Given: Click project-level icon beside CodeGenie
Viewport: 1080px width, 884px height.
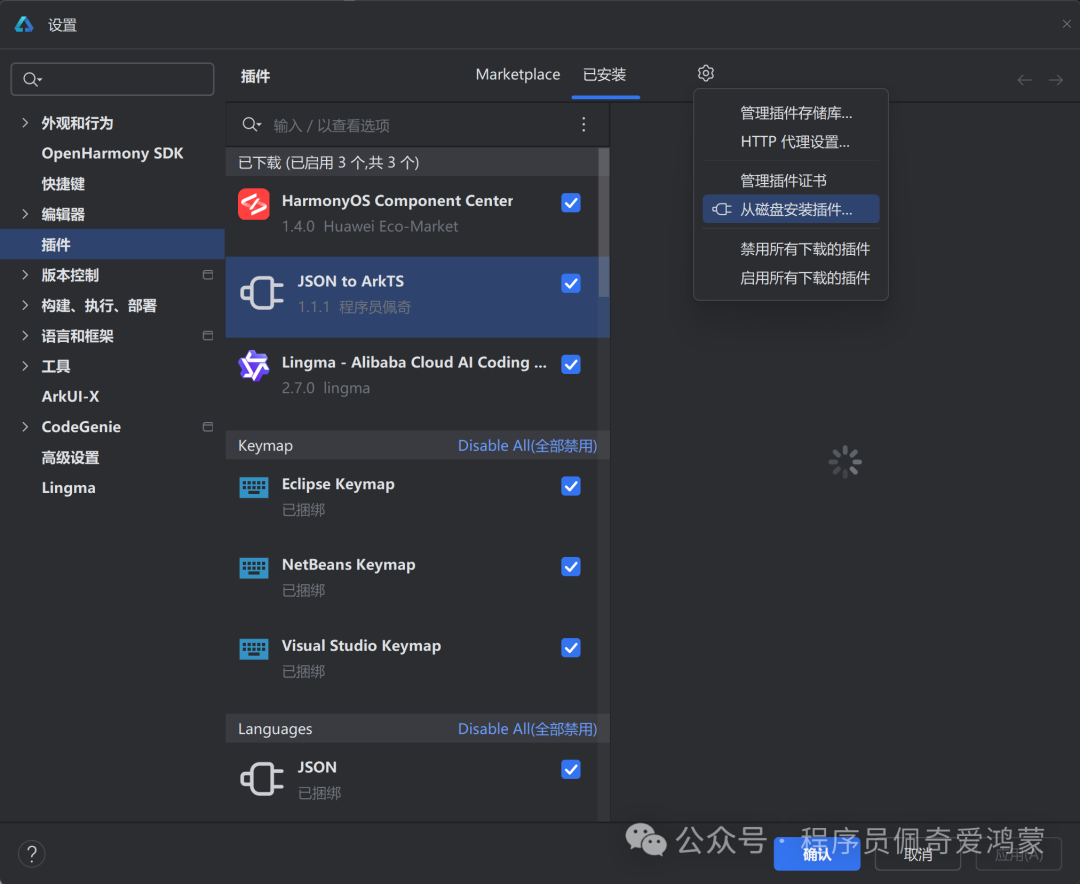Looking at the screenshot, I should (x=207, y=426).
